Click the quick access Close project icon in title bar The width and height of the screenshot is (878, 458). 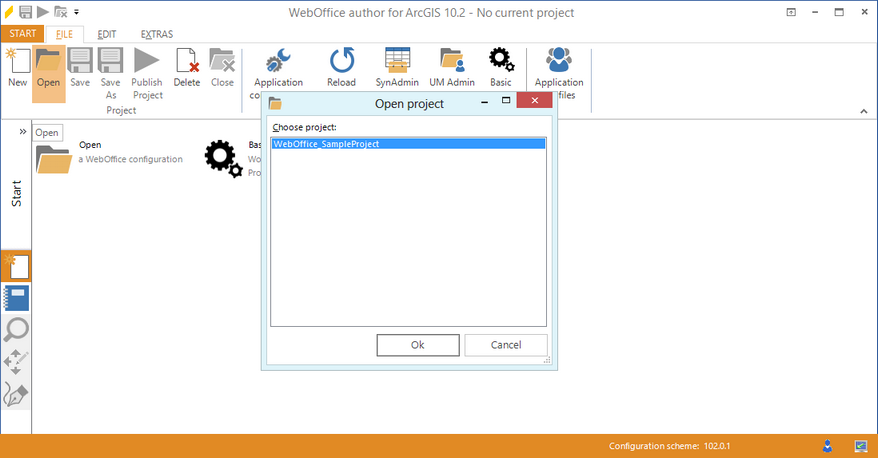tap(60, 12)
